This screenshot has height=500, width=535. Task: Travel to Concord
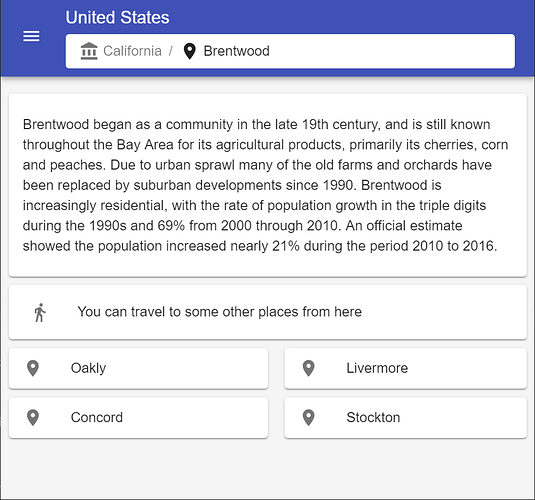(x=139, y=417)
